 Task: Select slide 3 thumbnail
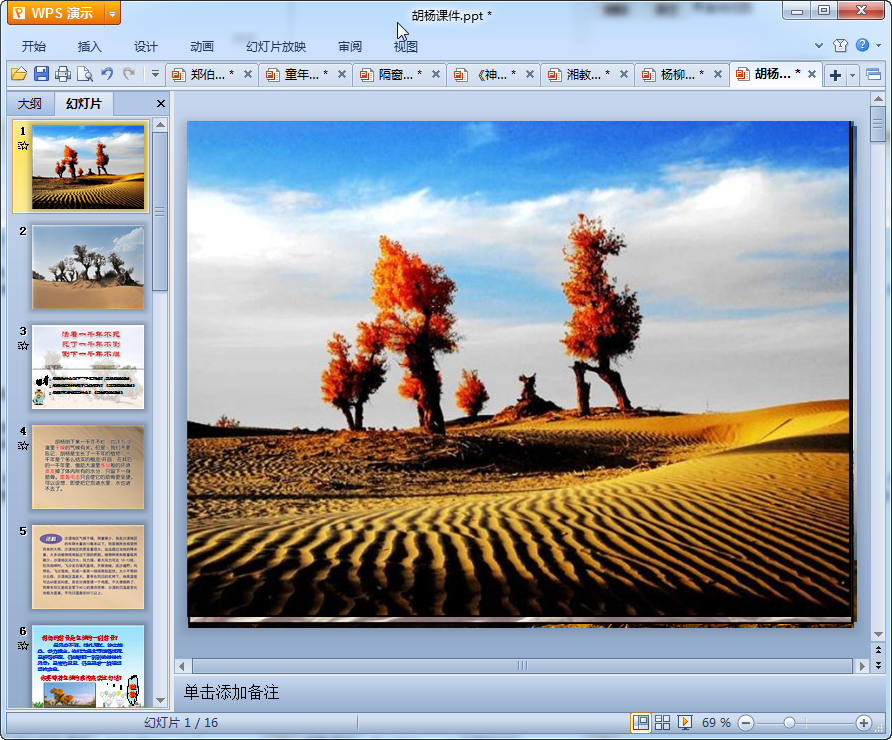coord(88,367)
